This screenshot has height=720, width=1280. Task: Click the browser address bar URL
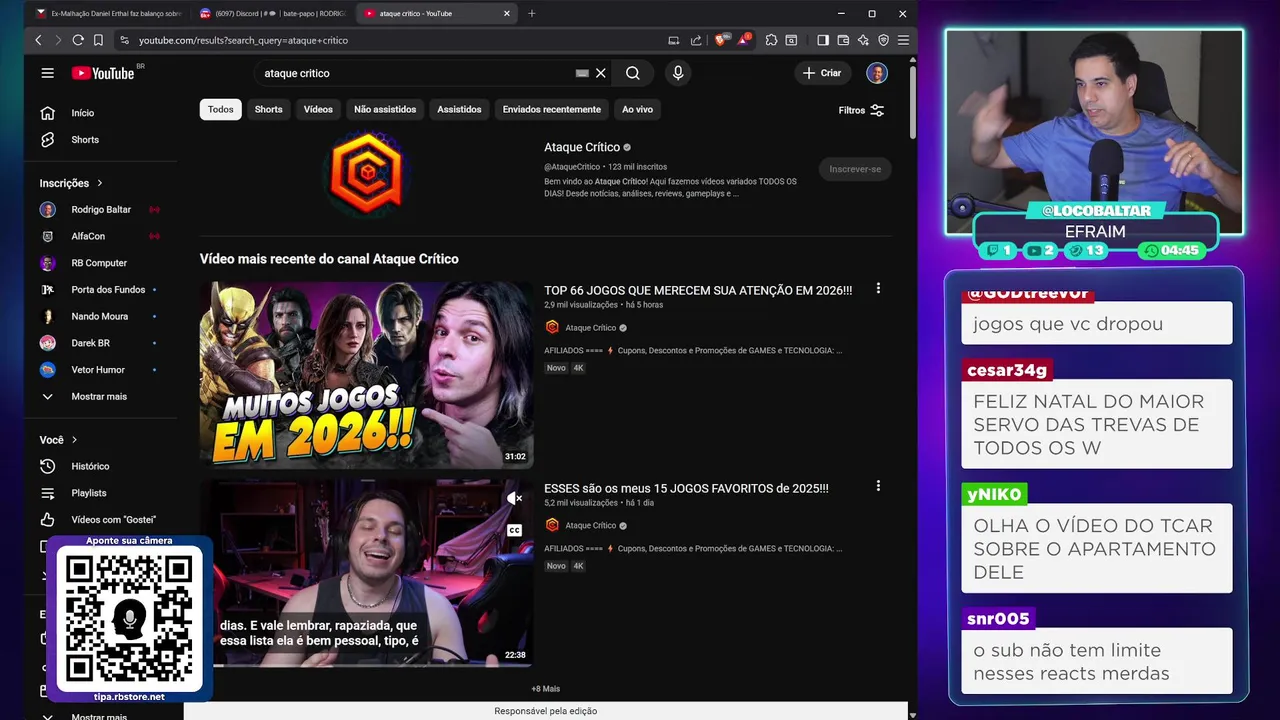click(x=243, y=40)
